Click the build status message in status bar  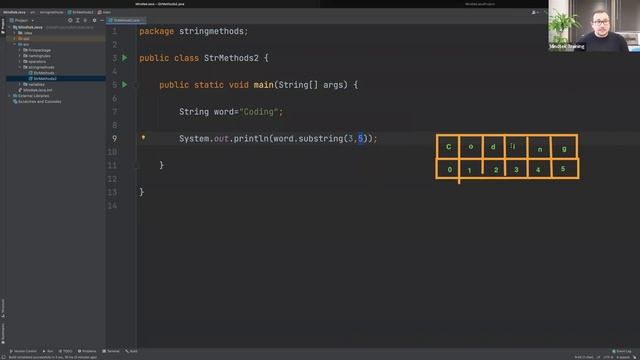tap(53, 357)
